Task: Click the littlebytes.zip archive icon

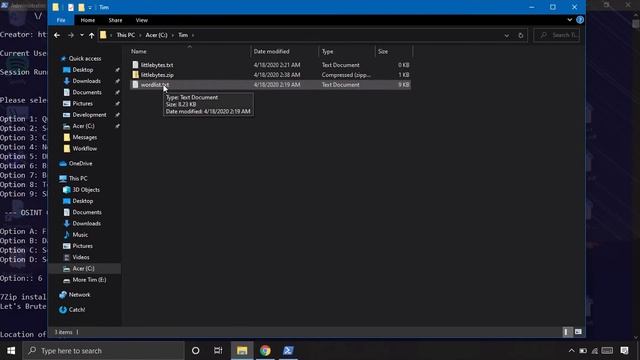Action: (136, 75)
